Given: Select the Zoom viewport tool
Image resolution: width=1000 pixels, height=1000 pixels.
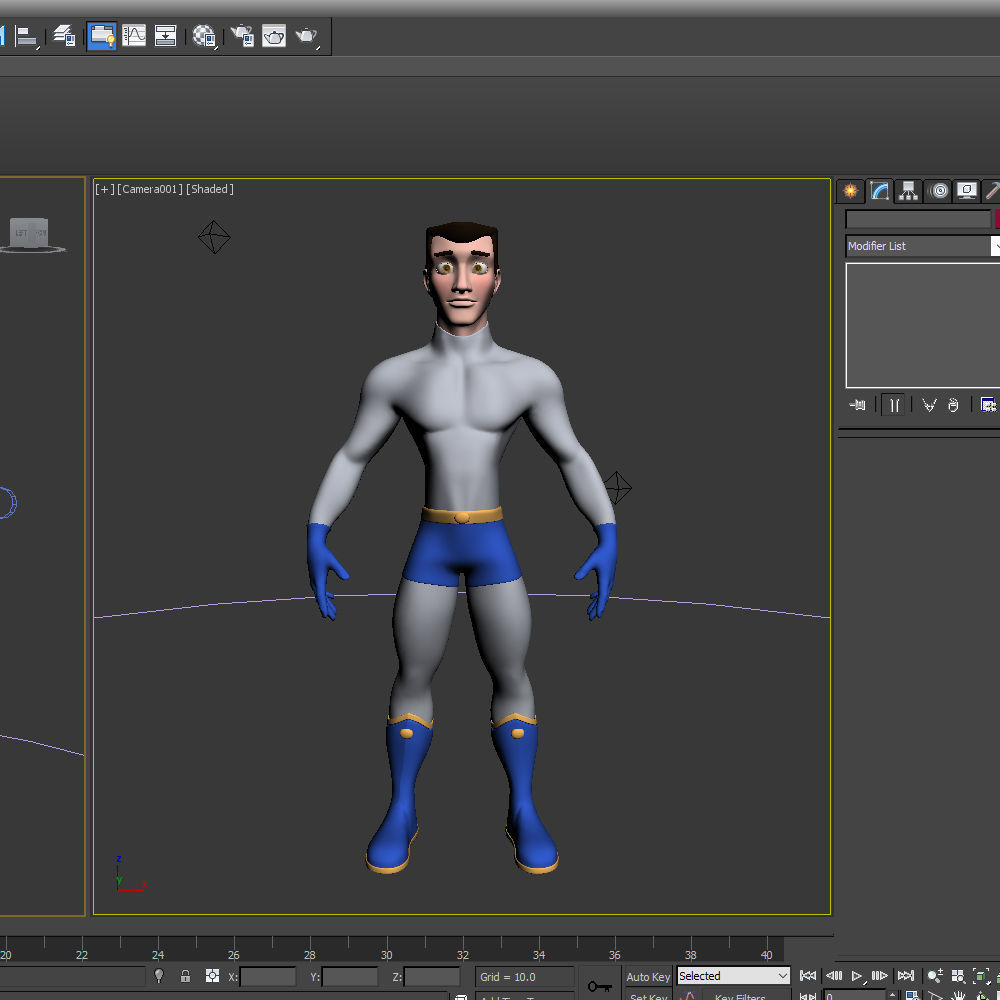Looking at the screenshot, I should tap(935, 976).
